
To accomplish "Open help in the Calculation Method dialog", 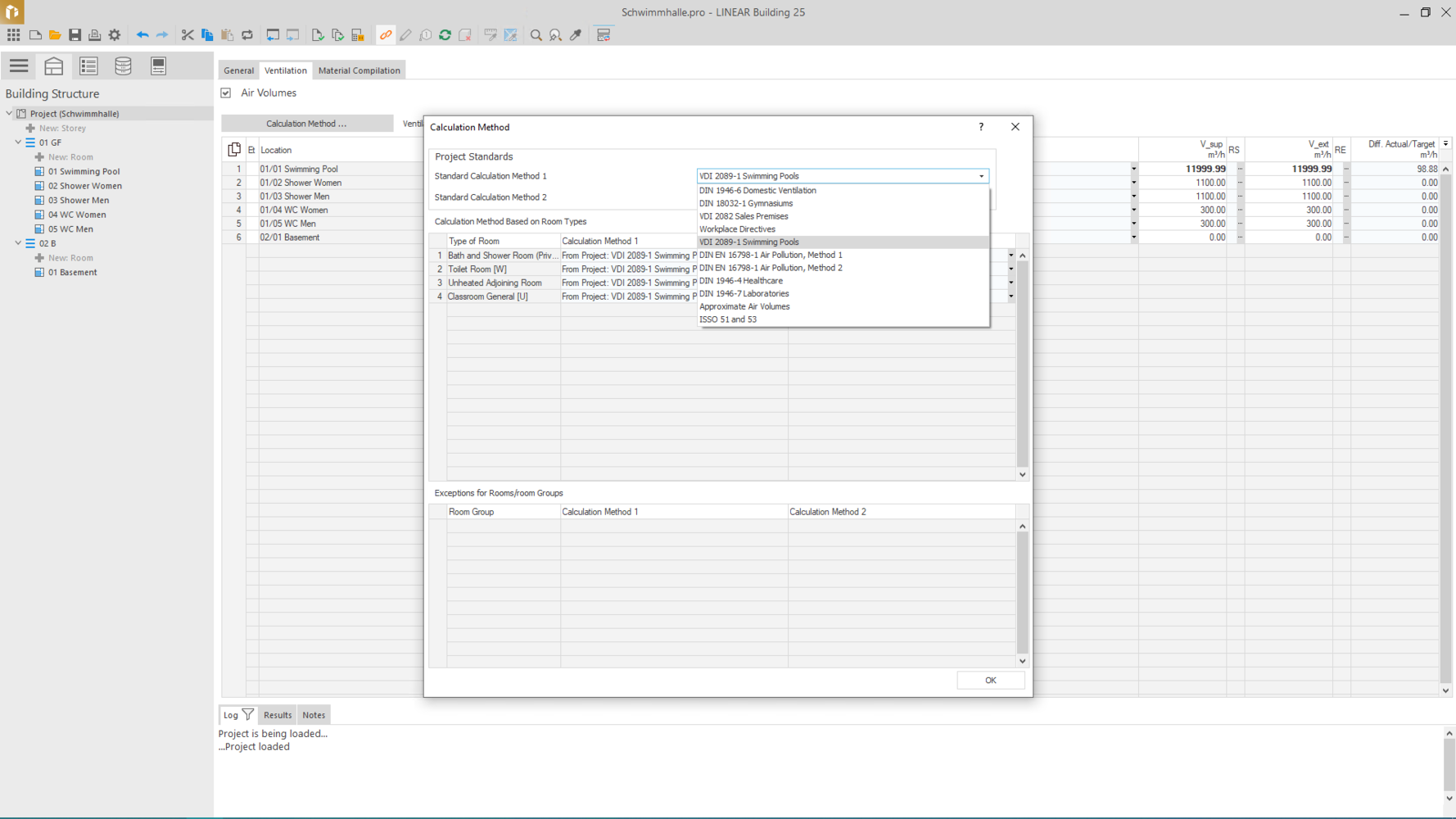I will click(x=981, y=127).
